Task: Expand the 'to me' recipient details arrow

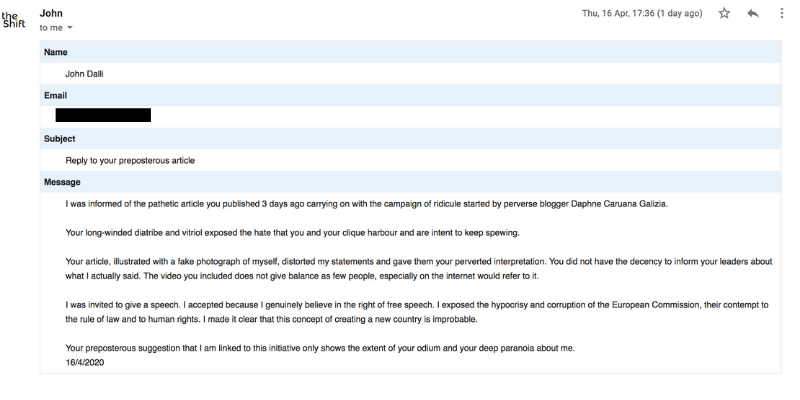Action: [70, 28]
